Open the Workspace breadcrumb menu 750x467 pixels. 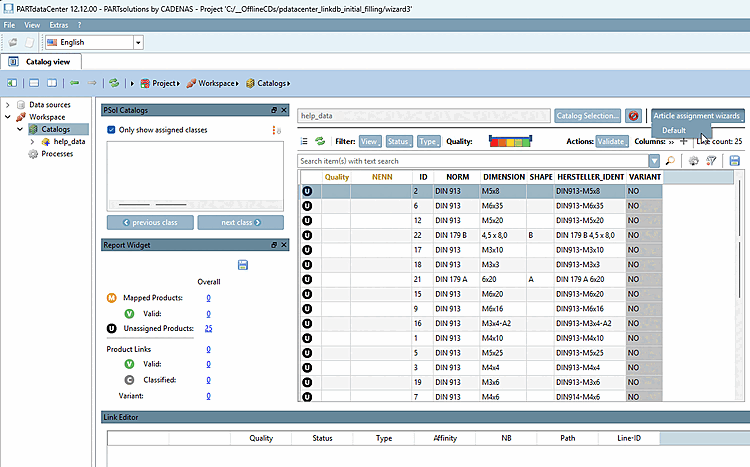point(213,83)
